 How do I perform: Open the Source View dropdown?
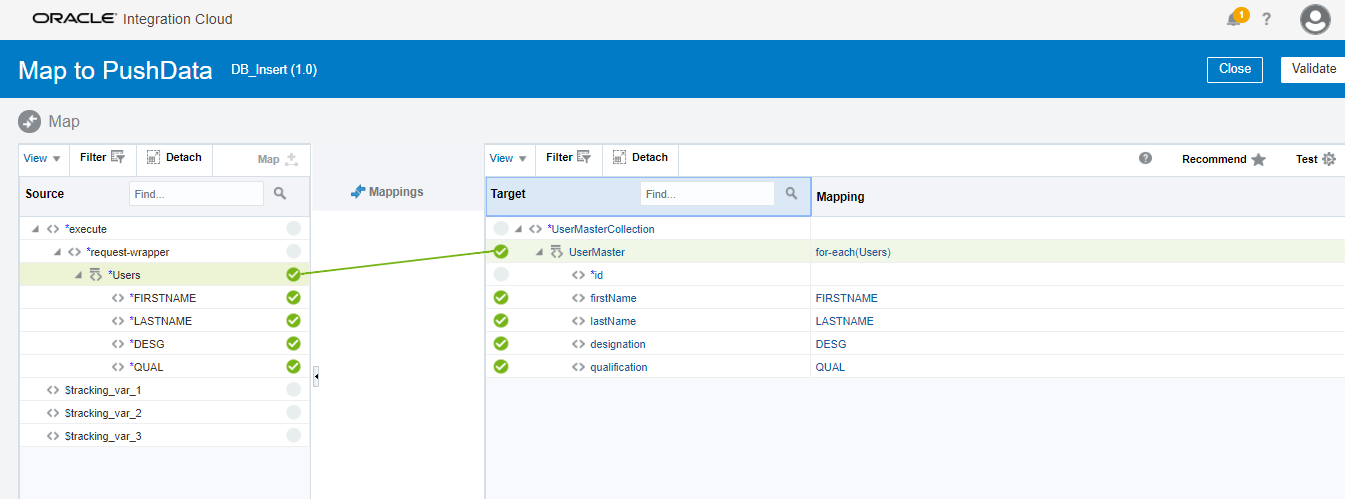point(42,158)
